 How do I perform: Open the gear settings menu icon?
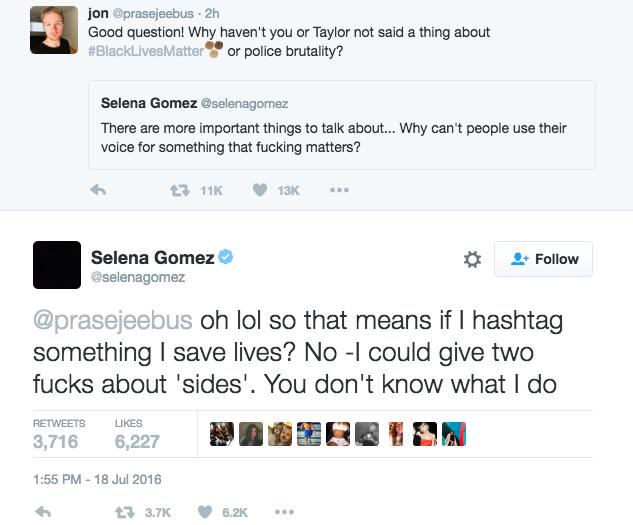point(473,259)
